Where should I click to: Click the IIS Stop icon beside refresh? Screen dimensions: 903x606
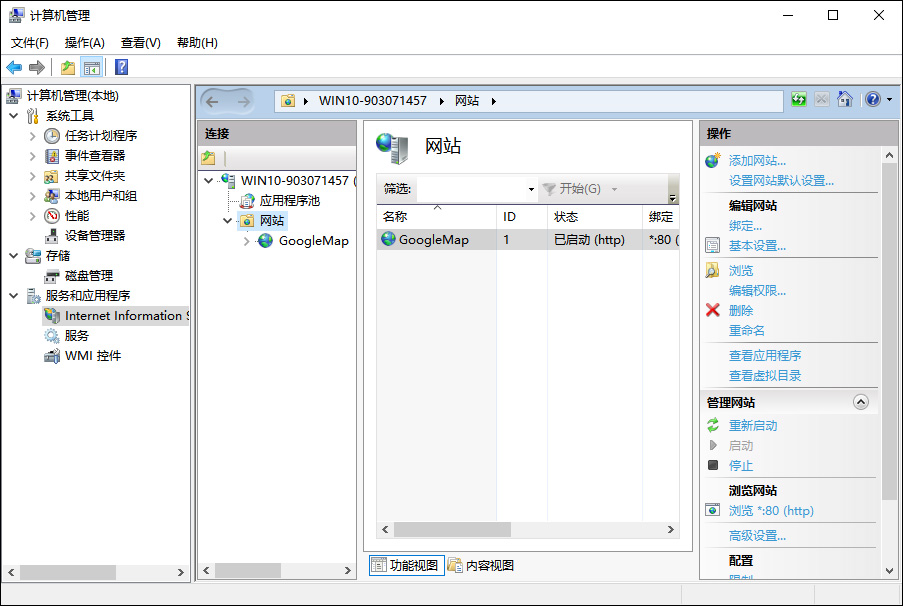(822, 99)
